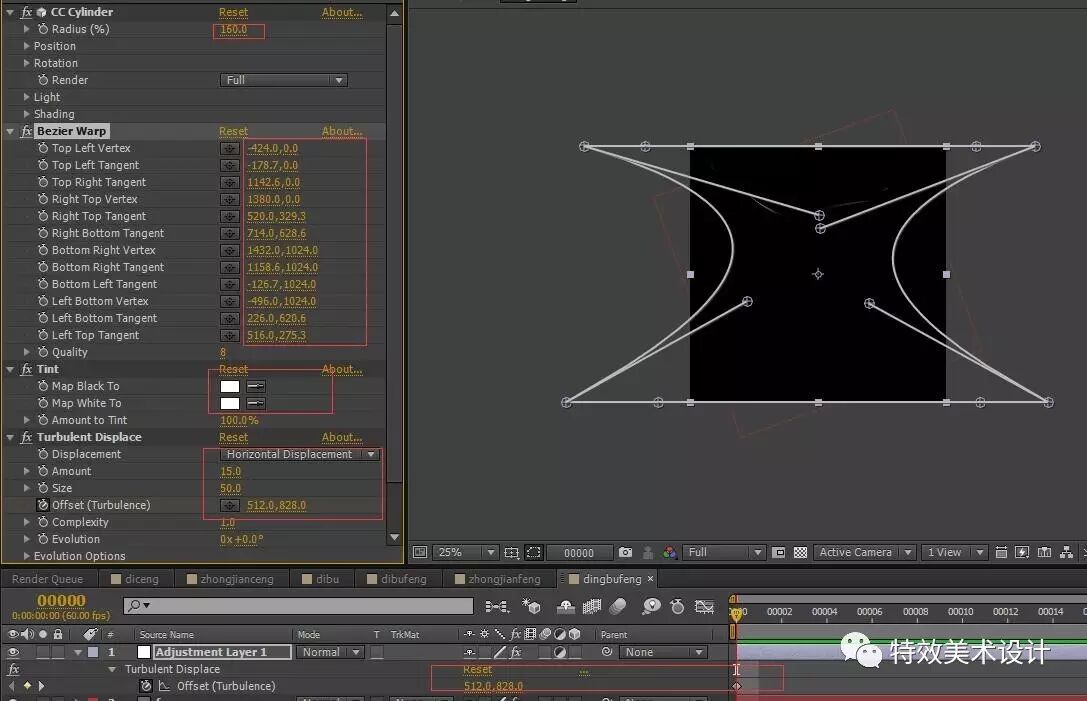The width and height of the screenshot is (1087, 701).
Task: Click the white label swatch of Adjustment Layer 1
Action: (x=144, y=652)
